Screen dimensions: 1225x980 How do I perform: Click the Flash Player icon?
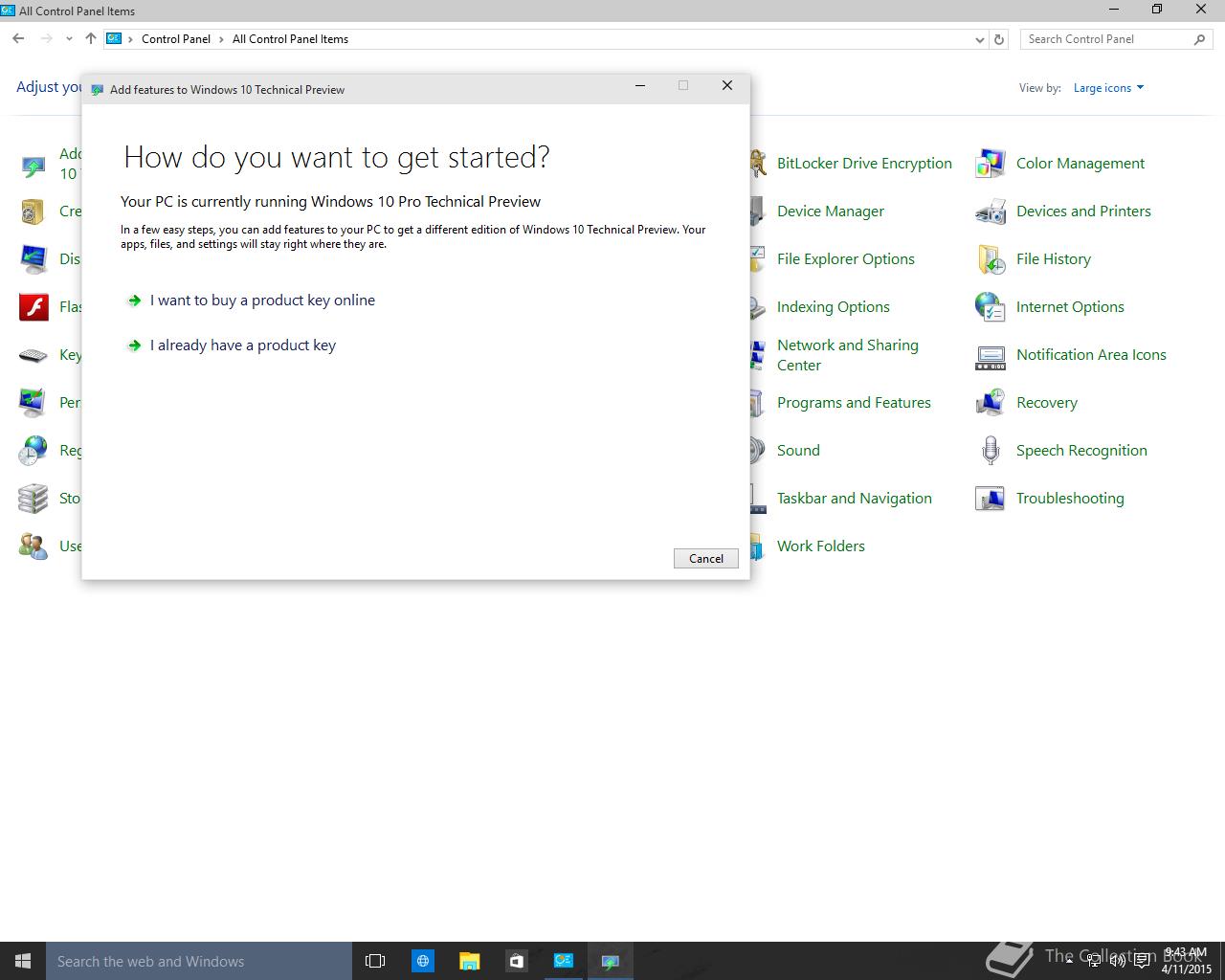point(33,307)
